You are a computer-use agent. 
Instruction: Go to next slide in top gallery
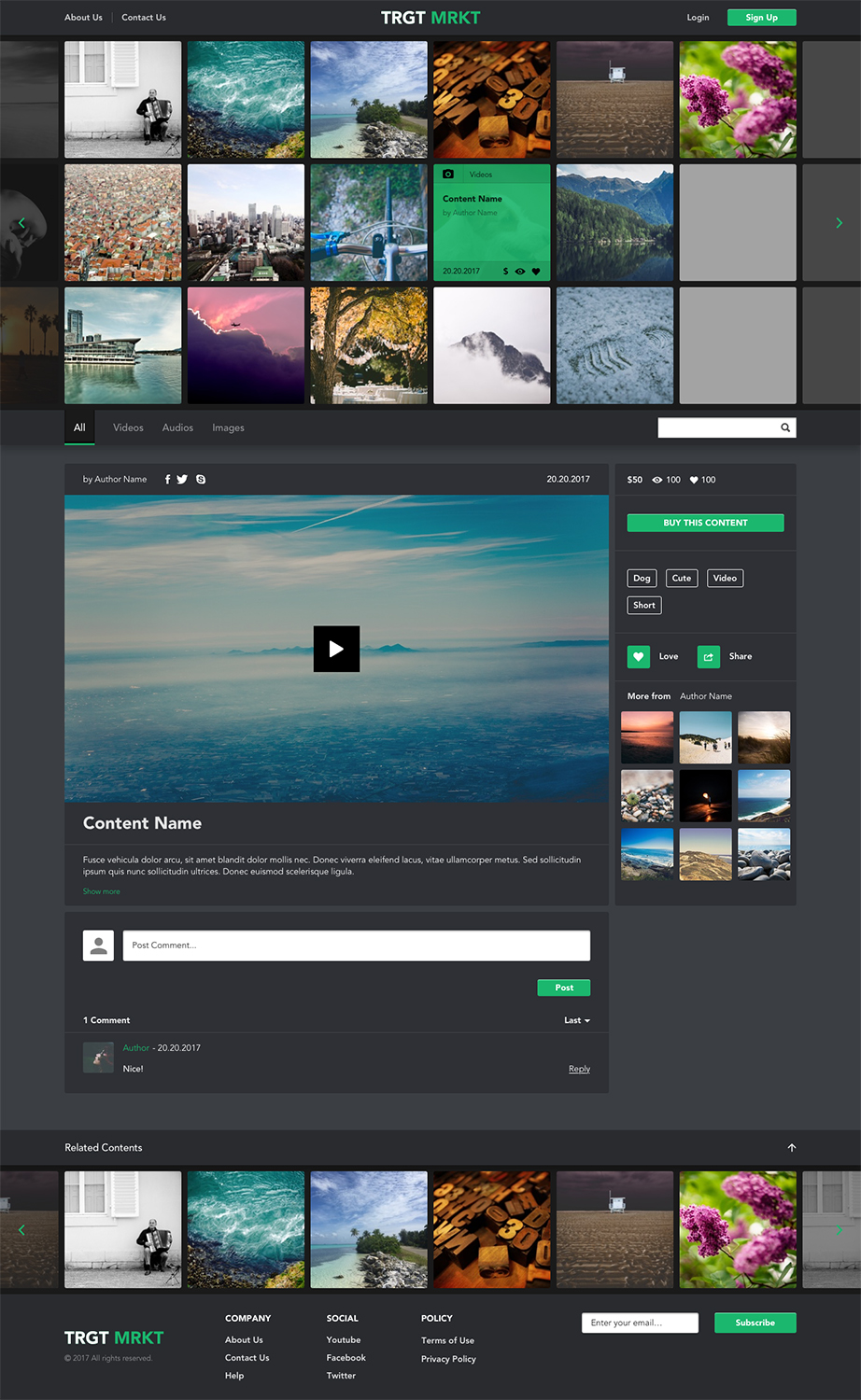tap(839, 222)
